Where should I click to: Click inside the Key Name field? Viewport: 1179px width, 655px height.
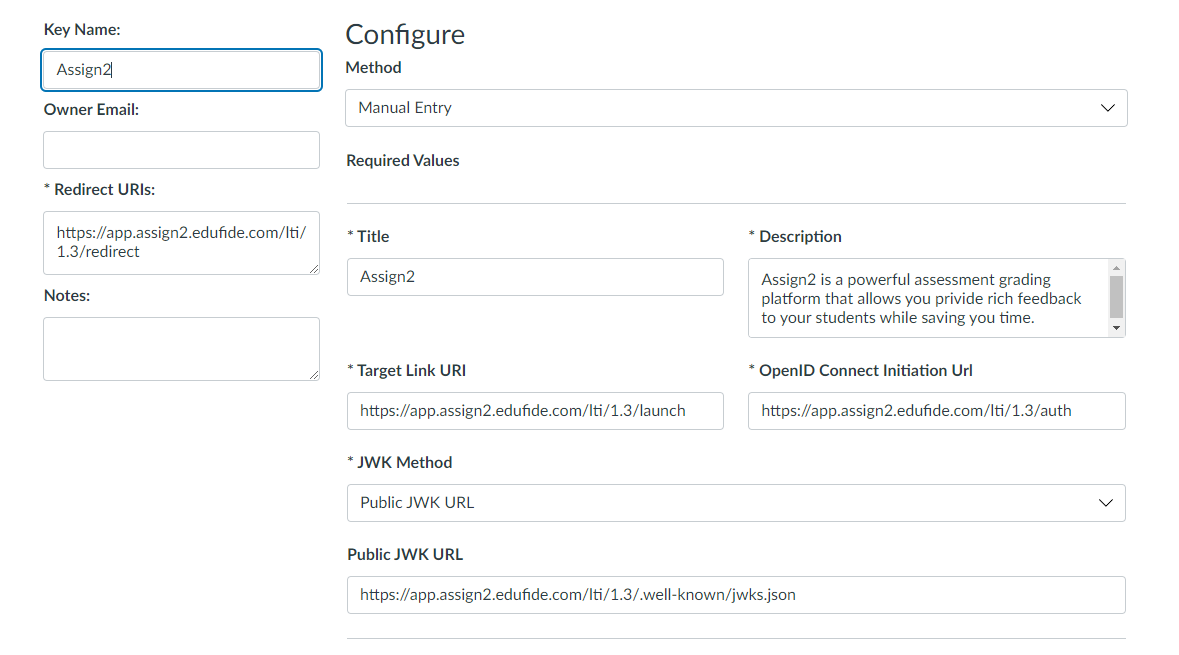(181, 69)
